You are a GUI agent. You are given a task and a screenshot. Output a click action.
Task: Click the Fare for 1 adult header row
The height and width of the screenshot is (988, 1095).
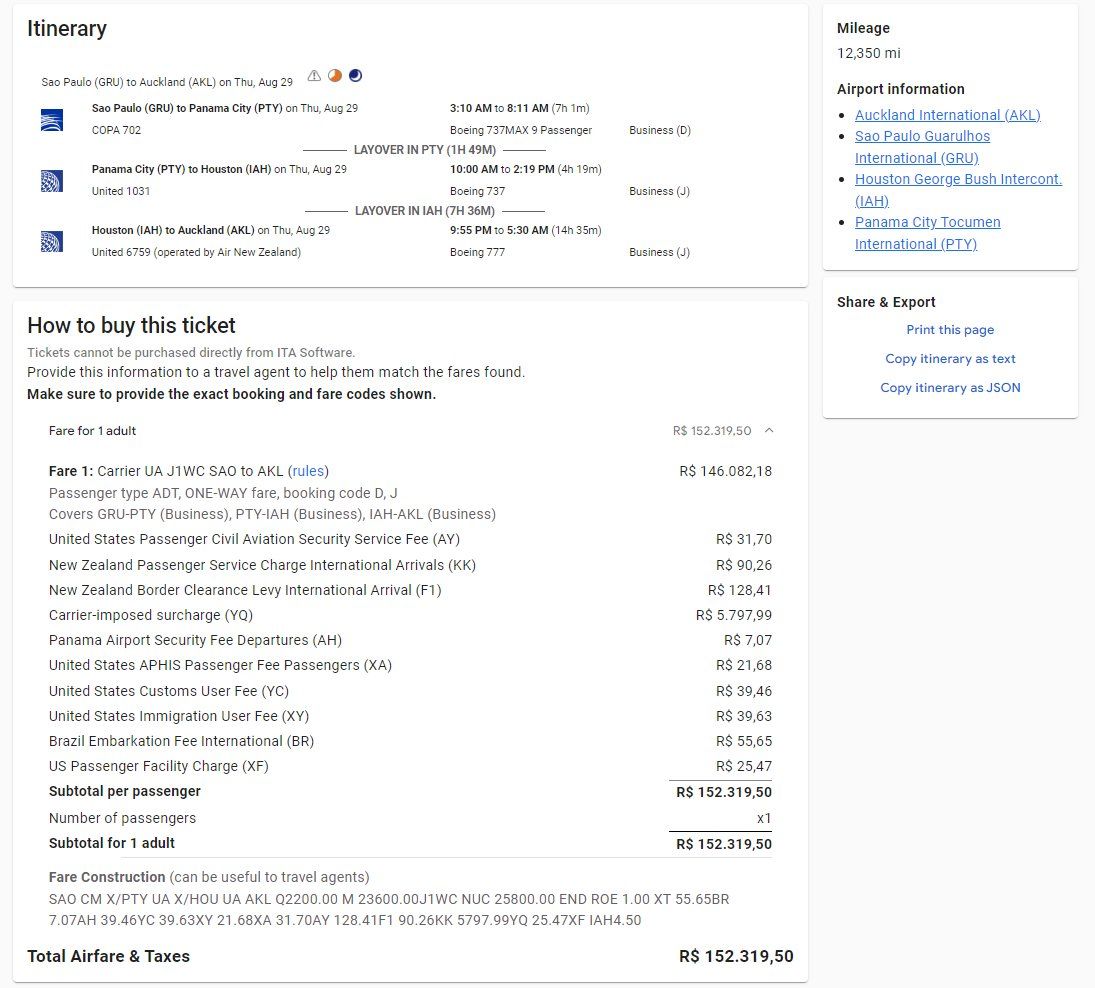click(x=93, y=431)
